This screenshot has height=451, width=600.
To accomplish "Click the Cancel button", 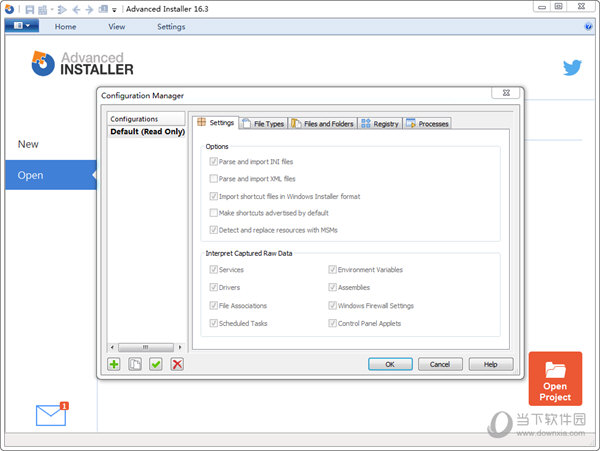I will (440, 364).
